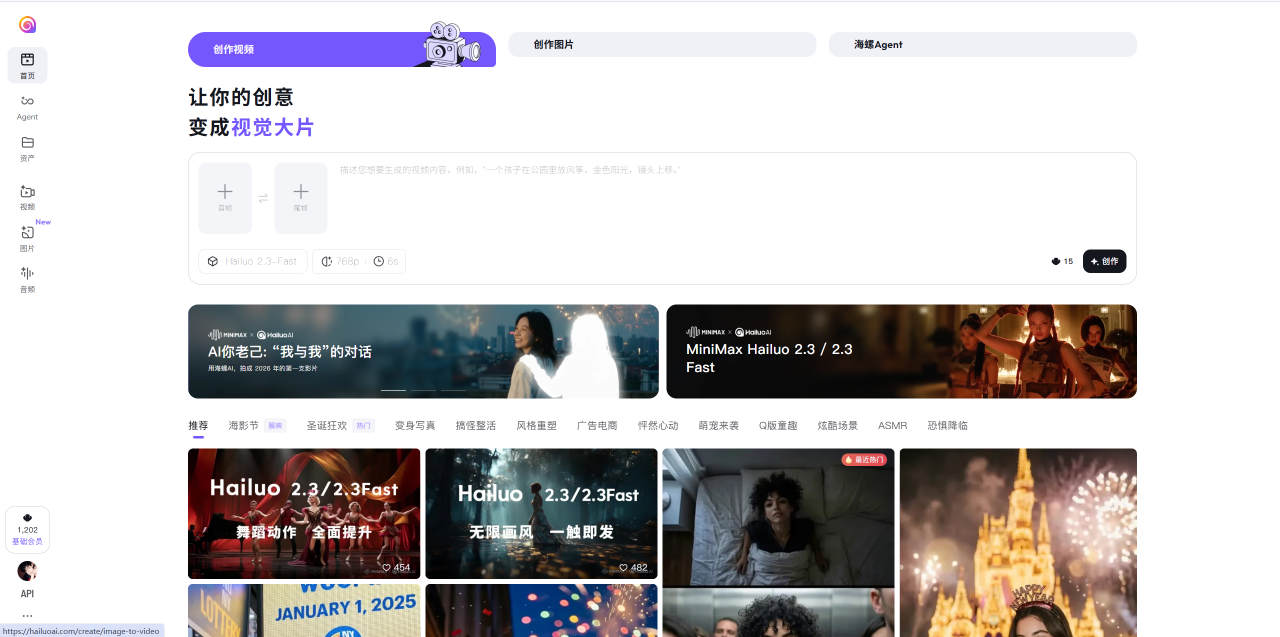Select the 海影节 category tab
The image size is (1280, 637).
pyautogui.click(x=257, y=425)
